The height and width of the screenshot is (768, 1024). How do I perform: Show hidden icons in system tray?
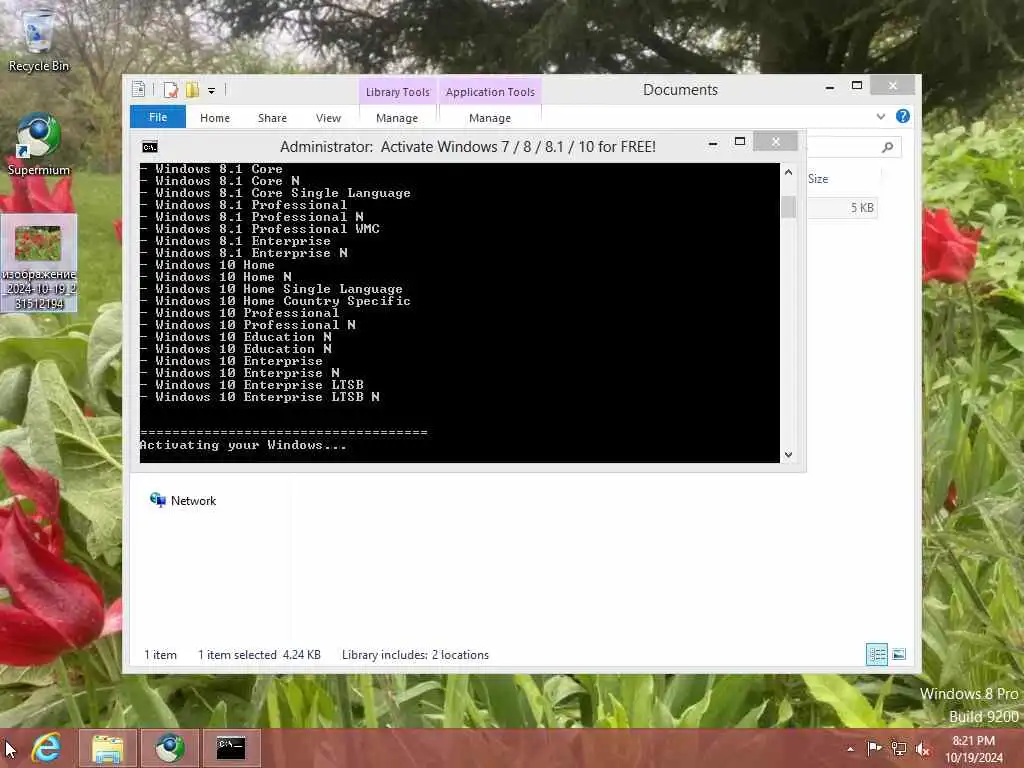coord(850,749)
